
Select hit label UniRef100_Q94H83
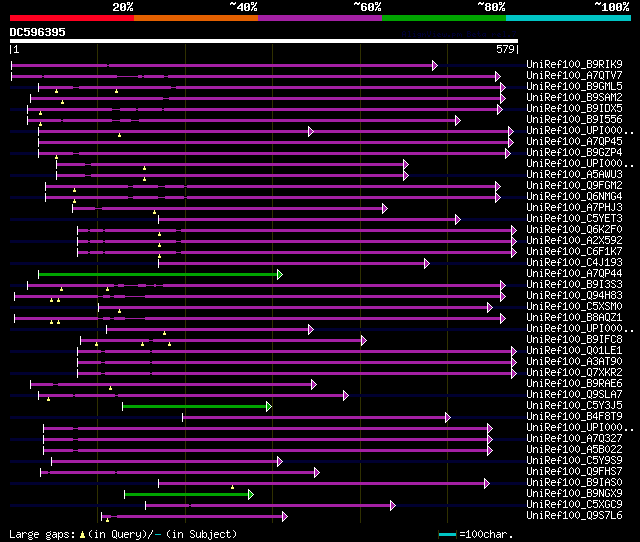[x=574, y=296]
